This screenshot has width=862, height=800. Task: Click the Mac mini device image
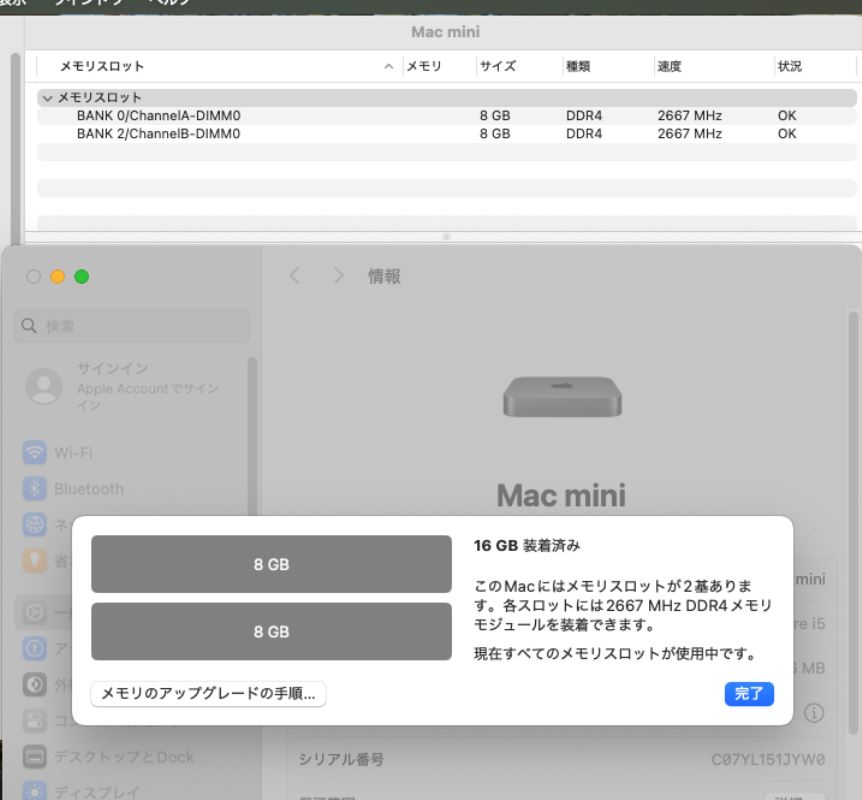coord(562,396)
